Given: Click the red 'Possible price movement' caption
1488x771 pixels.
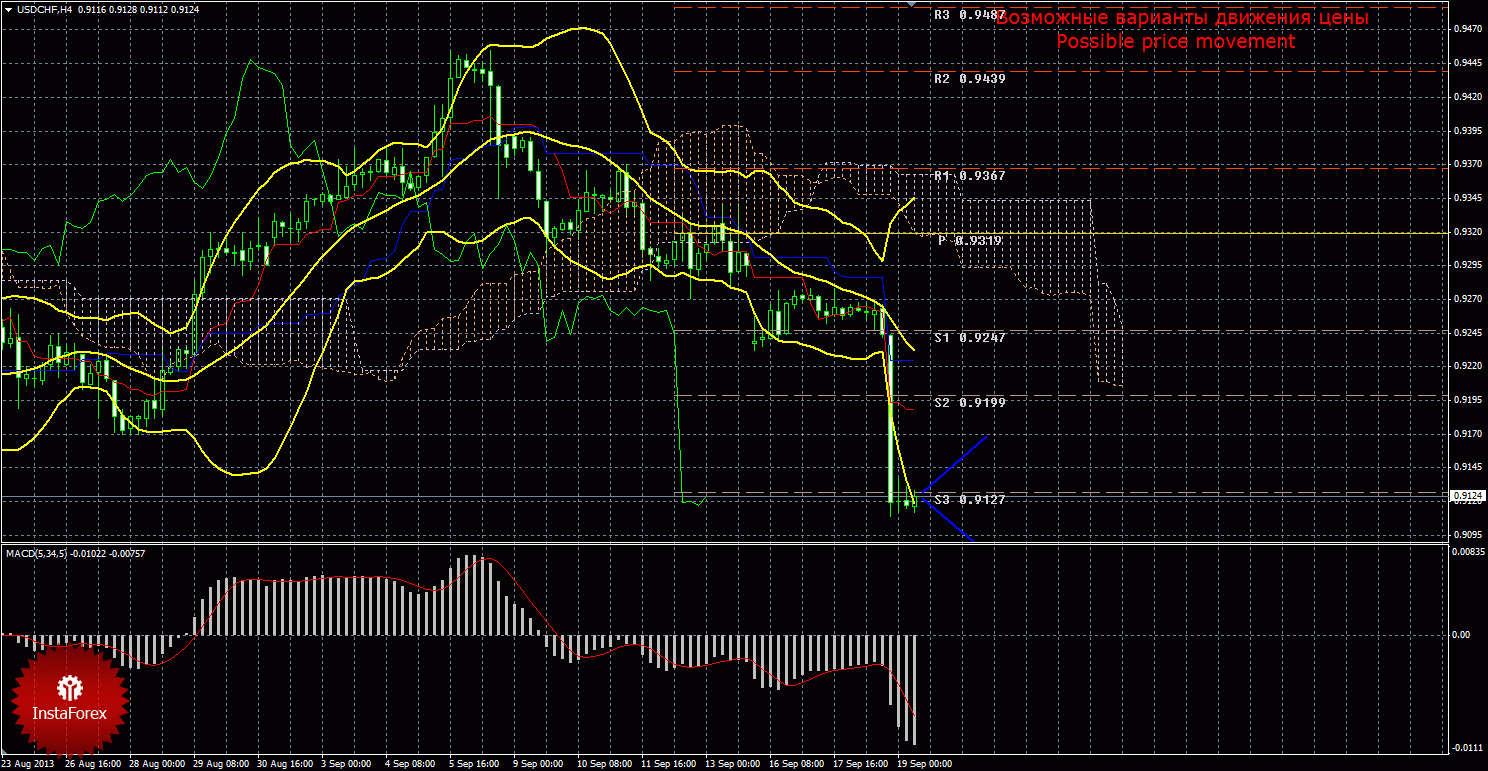Looking at the screenshot, I should (x=1175, y=42).
